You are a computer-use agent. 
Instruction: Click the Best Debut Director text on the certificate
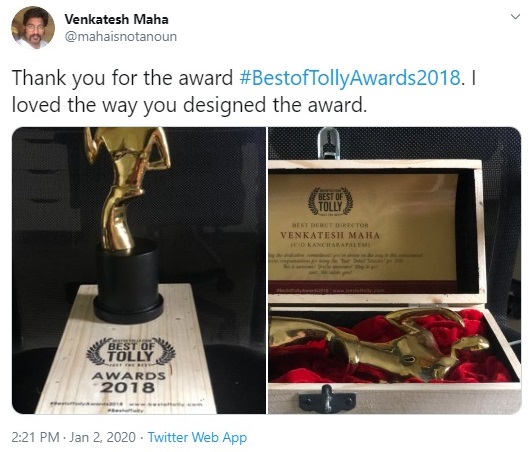coord(330,225)
